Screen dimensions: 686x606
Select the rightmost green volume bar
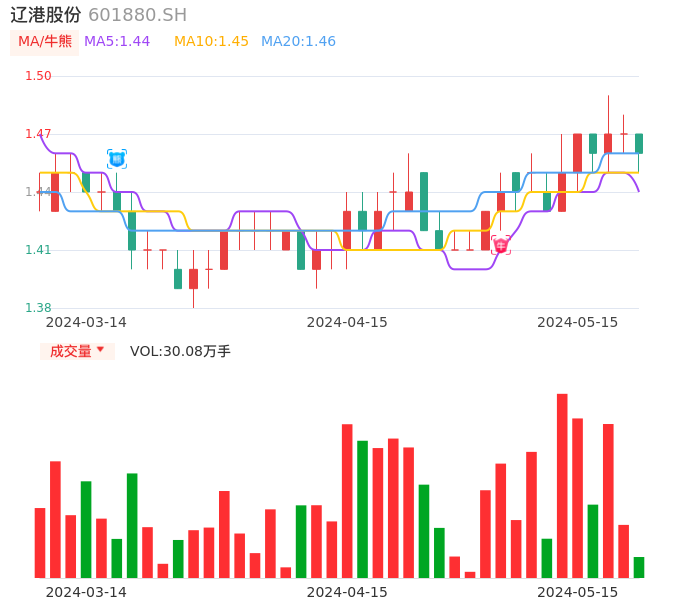[639, 567]
